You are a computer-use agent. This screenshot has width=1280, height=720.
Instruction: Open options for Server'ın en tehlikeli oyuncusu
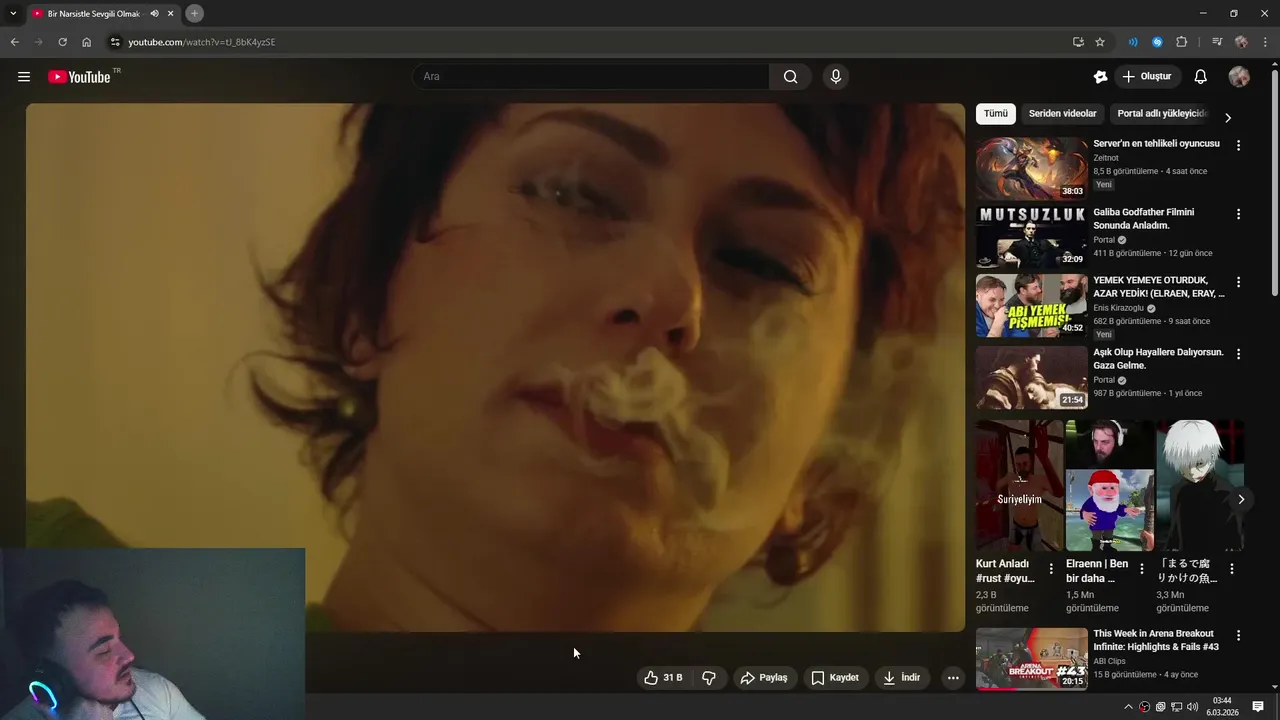(1238, 146)
